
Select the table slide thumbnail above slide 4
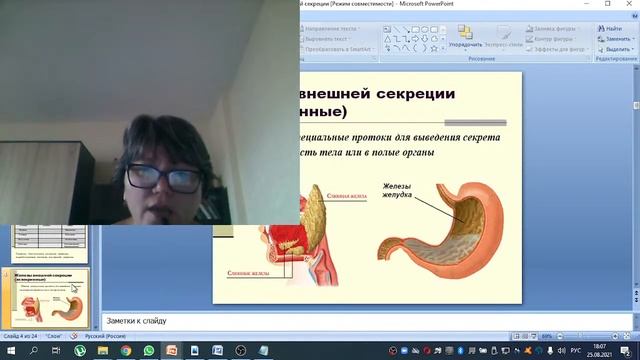pyautogui.click(x=50, y=244)
